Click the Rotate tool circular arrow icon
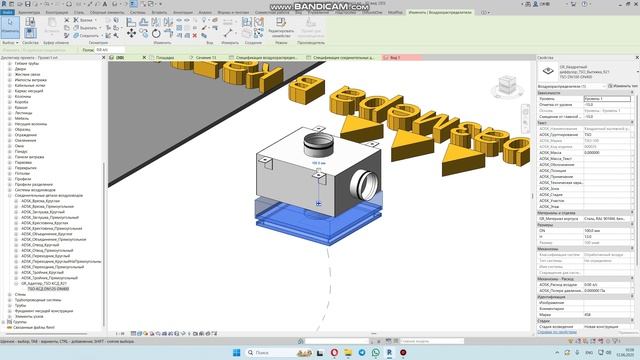The width and height of the screenshot is (640, 360). 156,33
